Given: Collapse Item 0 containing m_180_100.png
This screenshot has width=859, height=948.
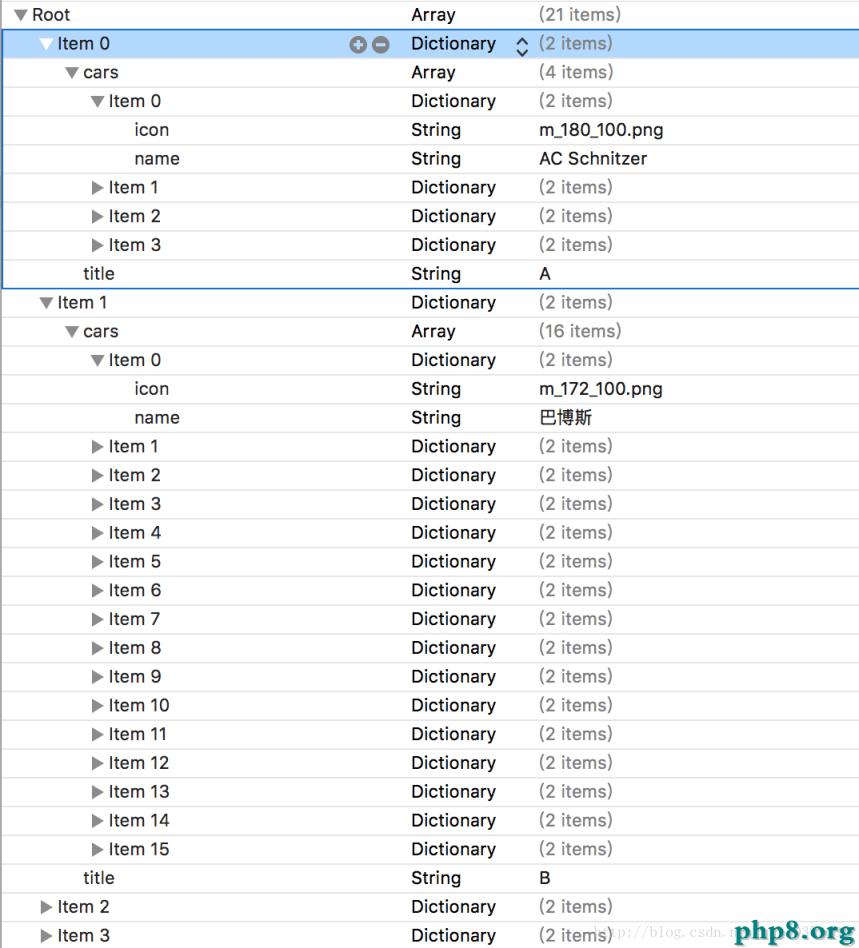Looking at the screenshot, I should coord(97,102).
